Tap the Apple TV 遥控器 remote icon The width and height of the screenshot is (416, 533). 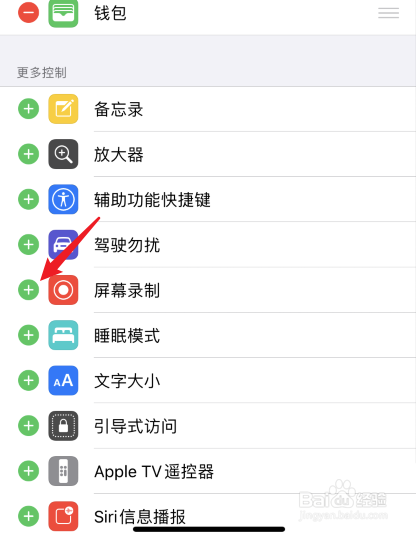coord(63,471)
